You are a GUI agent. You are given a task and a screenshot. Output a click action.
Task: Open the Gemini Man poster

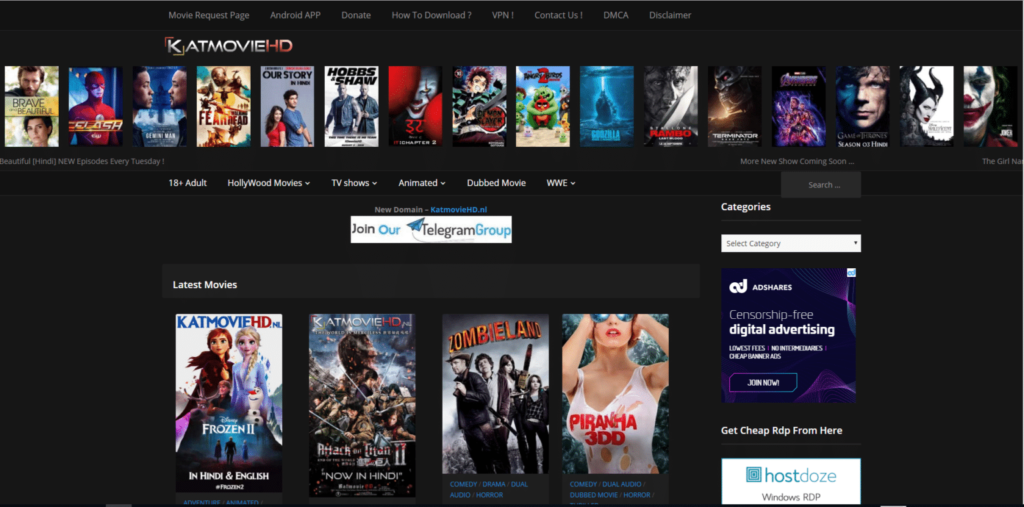[159, 106]
